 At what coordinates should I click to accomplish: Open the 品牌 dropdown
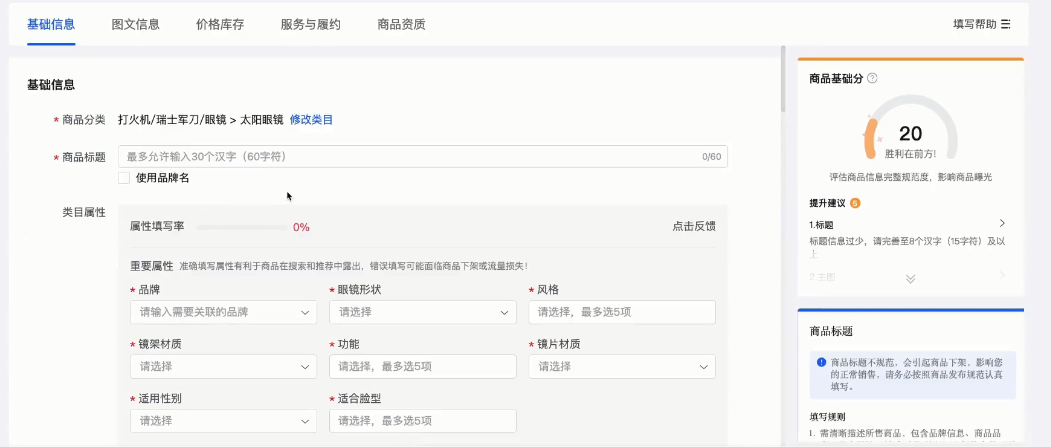[x=223, y=312]
